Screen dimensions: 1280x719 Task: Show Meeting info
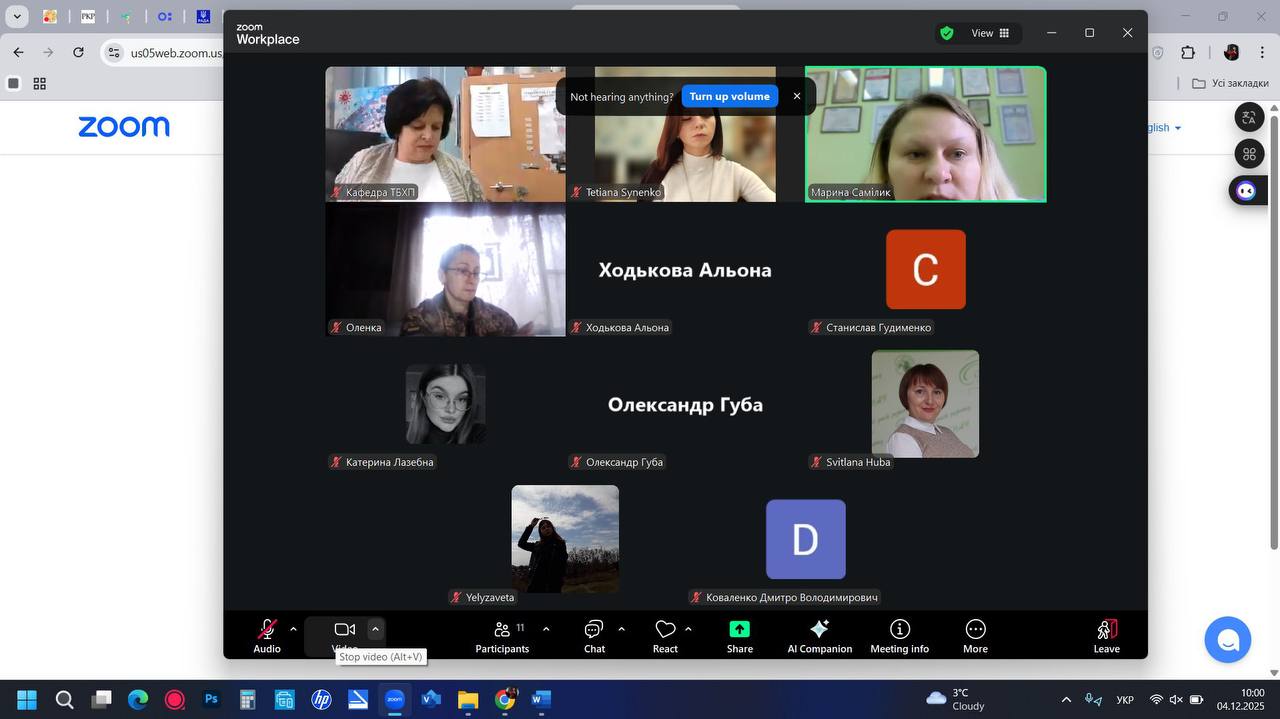[x=899, y=636]
